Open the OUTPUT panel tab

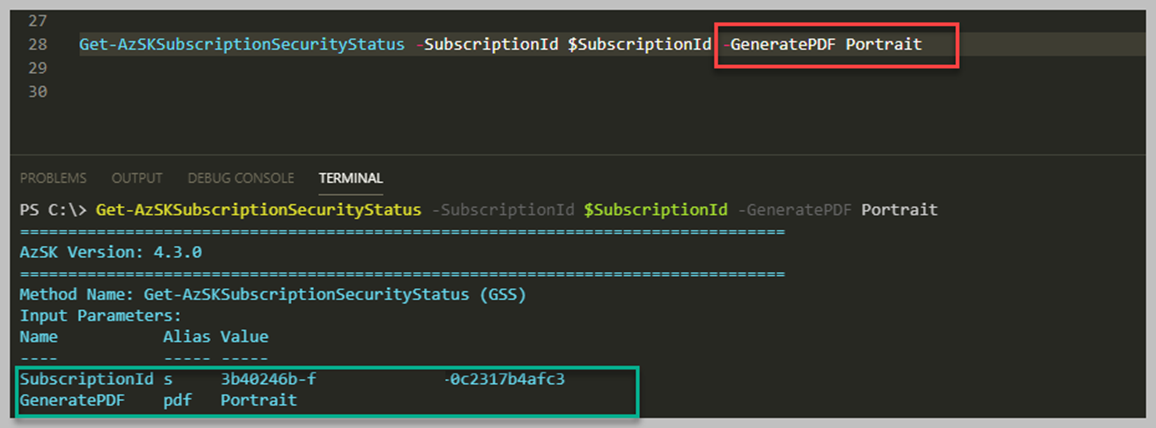137,178
